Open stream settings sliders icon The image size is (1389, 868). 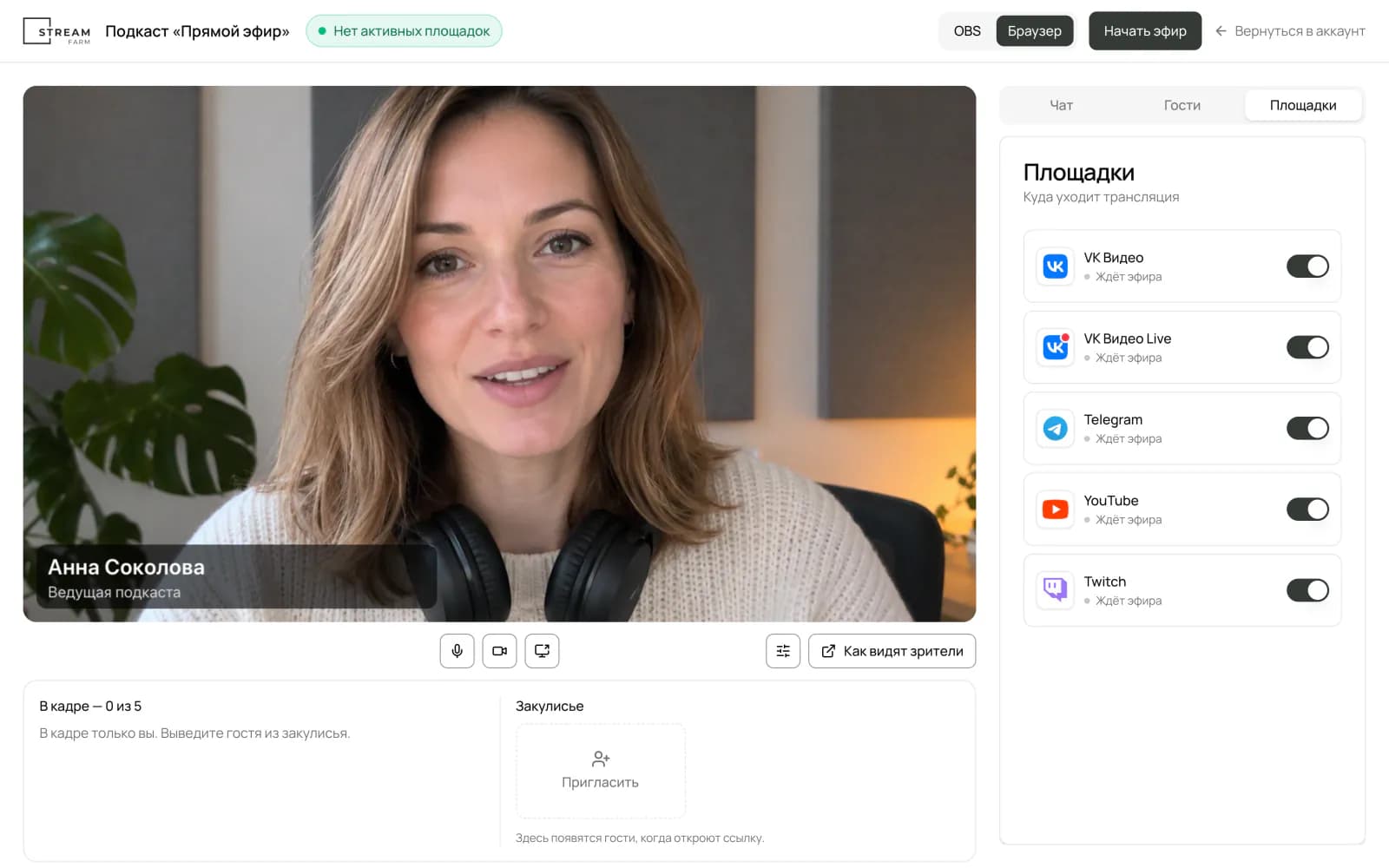pos(783,651)
